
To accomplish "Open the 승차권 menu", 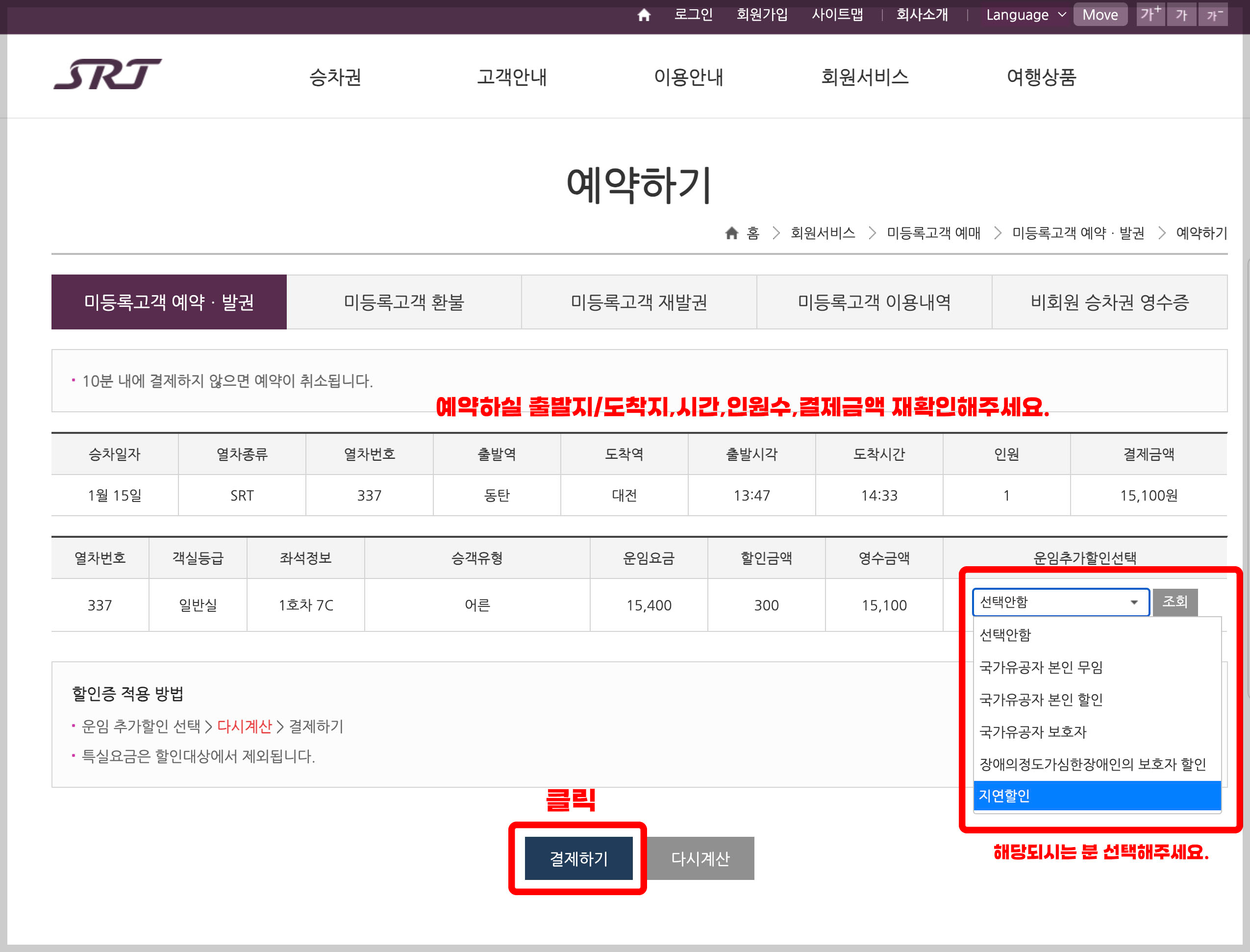I will tap(335, 77).
